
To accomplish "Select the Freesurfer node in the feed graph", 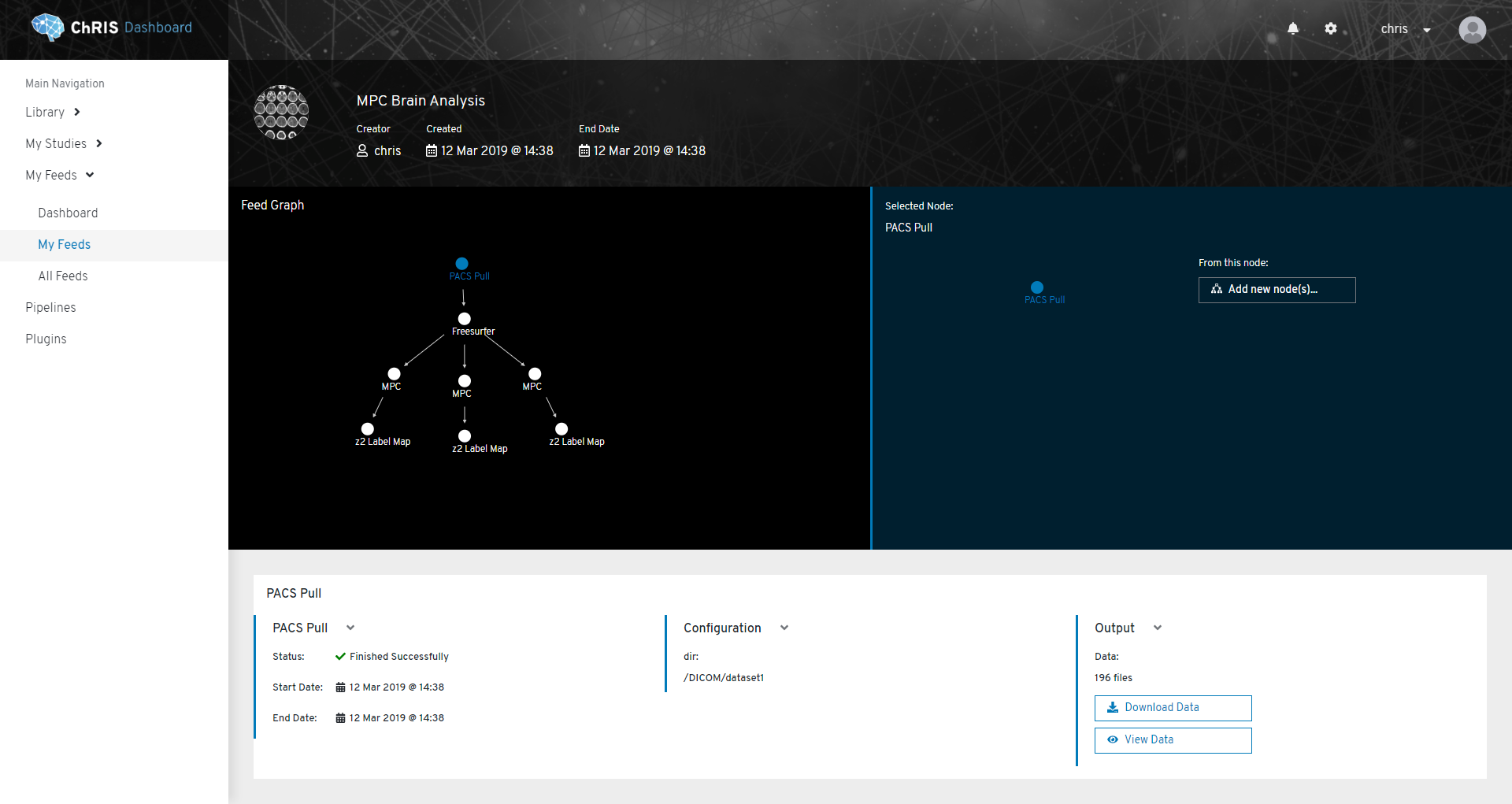I will point(464,318).
